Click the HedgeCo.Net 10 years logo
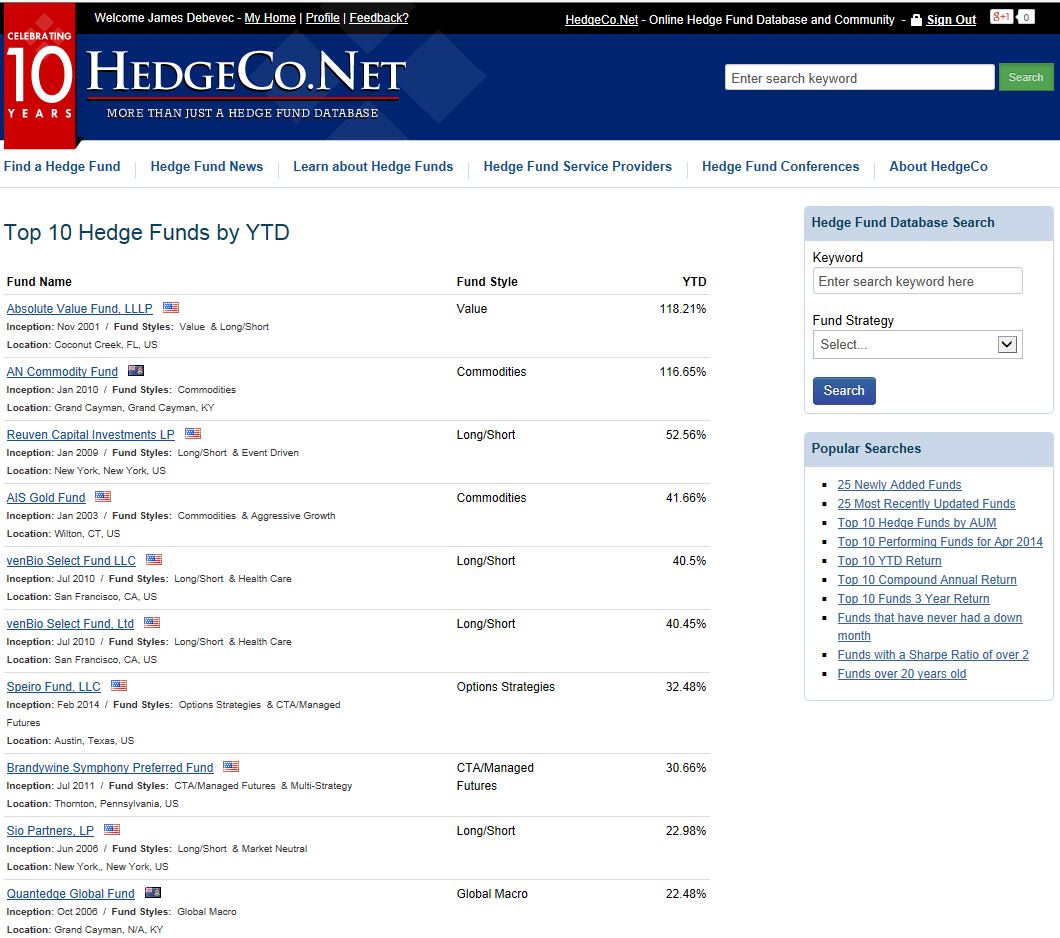 coord(206,76)
